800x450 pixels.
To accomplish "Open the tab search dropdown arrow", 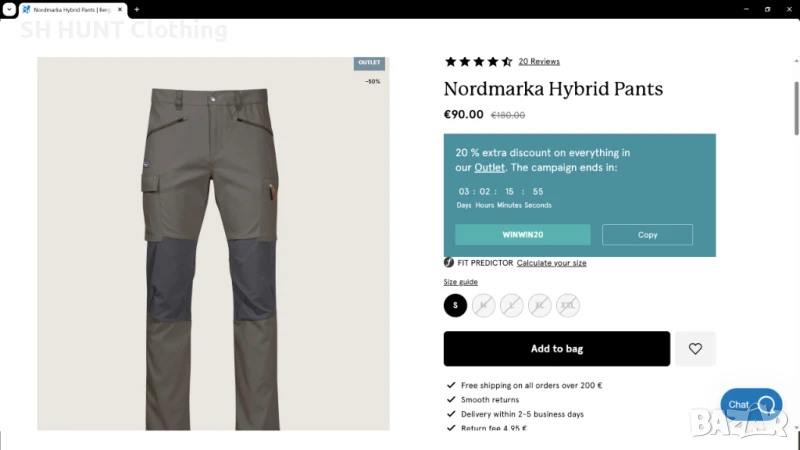I will 8,9.
